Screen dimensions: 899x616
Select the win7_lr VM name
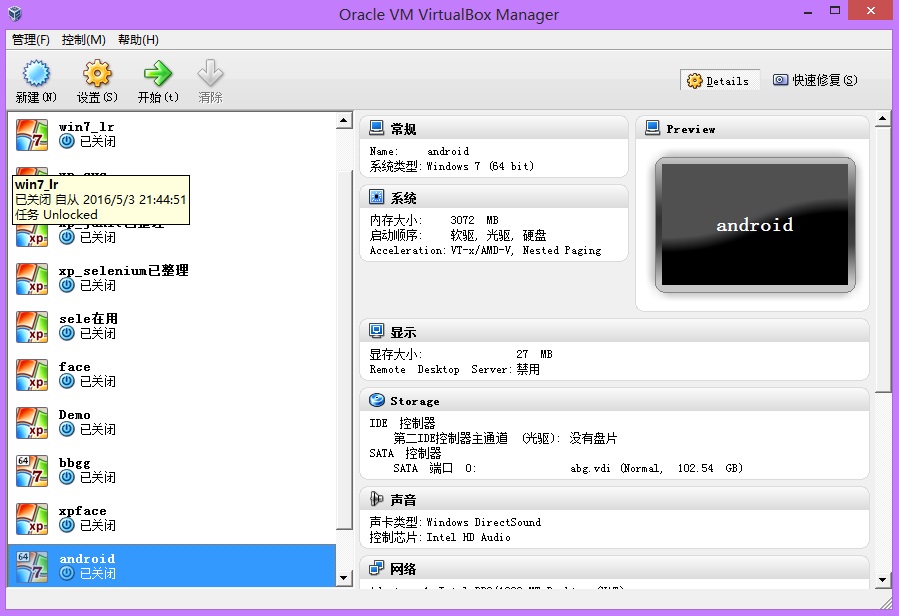(x=86, y=127)
